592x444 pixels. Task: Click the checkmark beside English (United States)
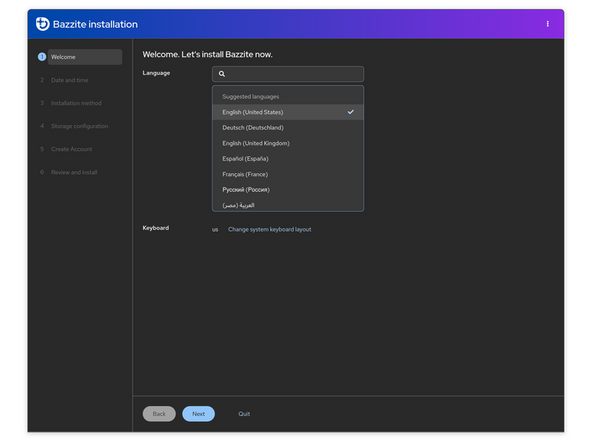click(x=350, y=112)
